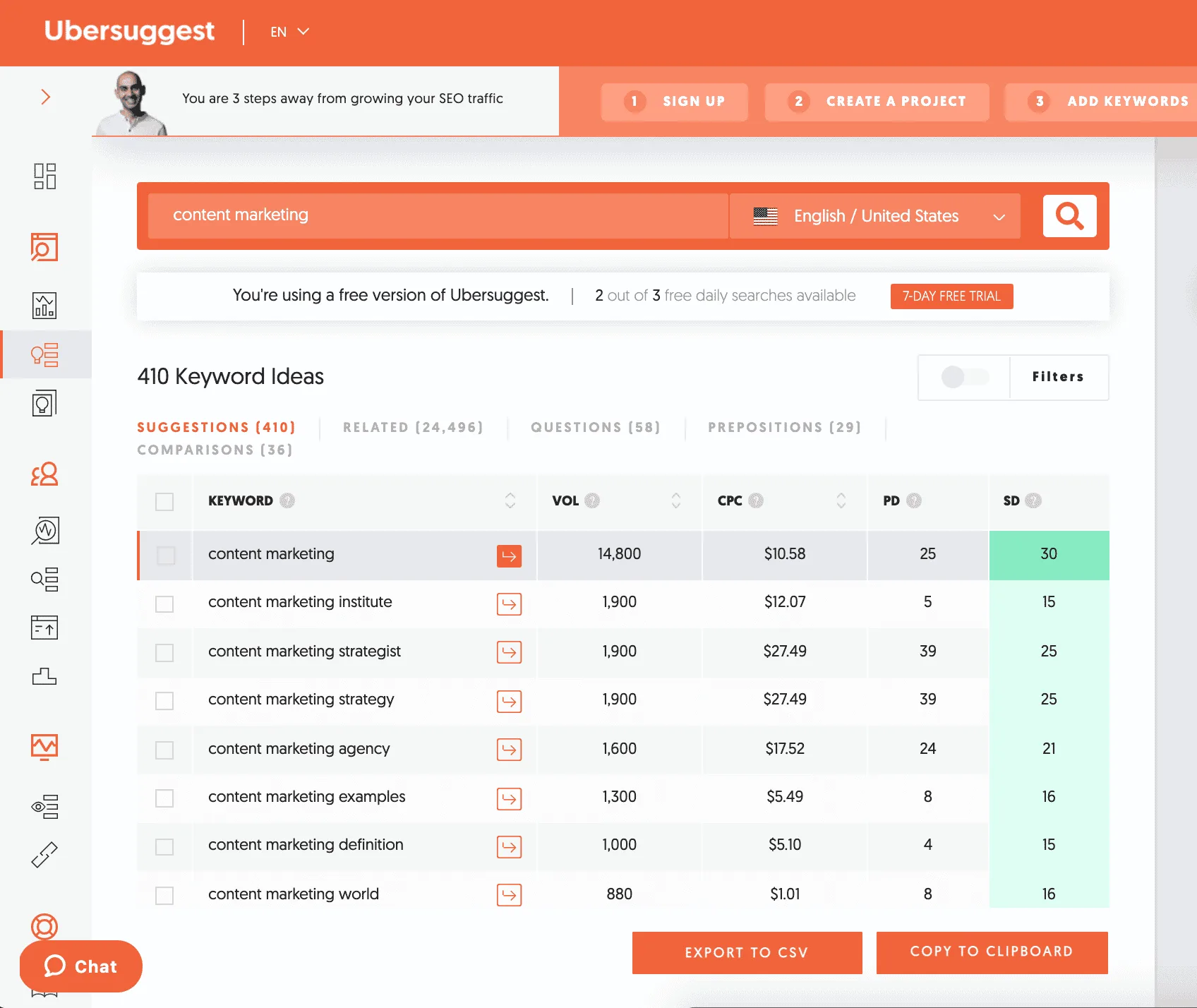Tick checkbox for content marketing strategy
The height and width of the screenshot is (1008, 1197).
[164, 701]
